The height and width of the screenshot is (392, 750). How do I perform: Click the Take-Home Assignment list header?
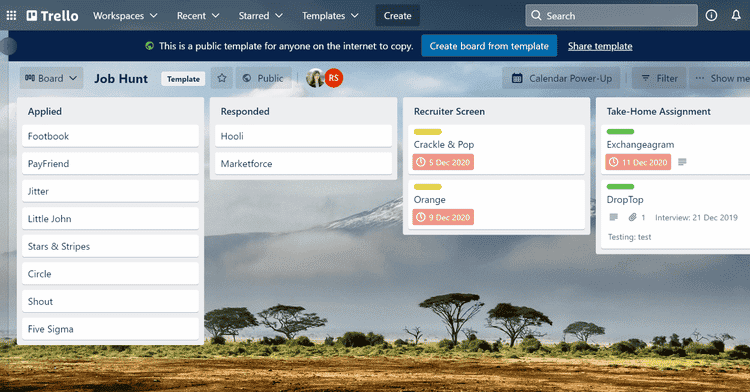pos(659,111)
